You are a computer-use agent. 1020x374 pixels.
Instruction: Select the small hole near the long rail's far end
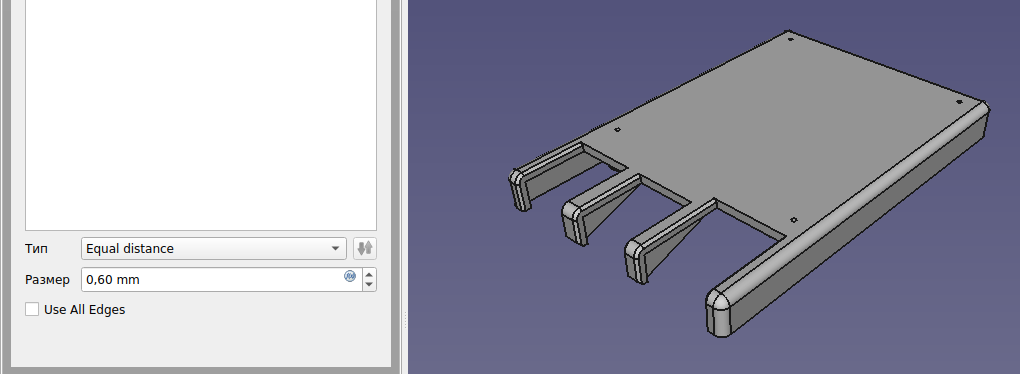(960, 102)
